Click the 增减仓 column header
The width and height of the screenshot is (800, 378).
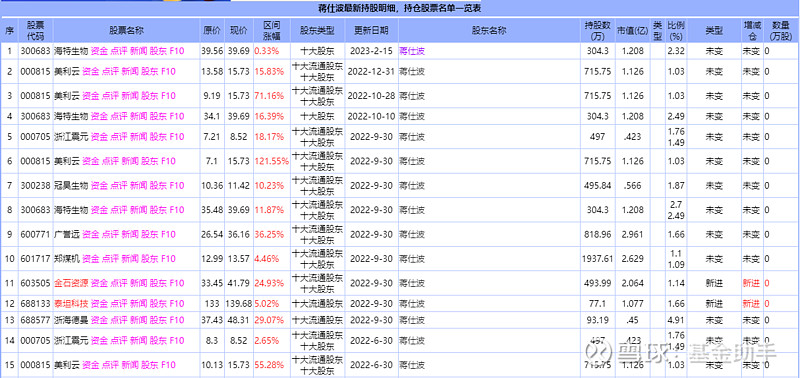(x=752, y=31)
